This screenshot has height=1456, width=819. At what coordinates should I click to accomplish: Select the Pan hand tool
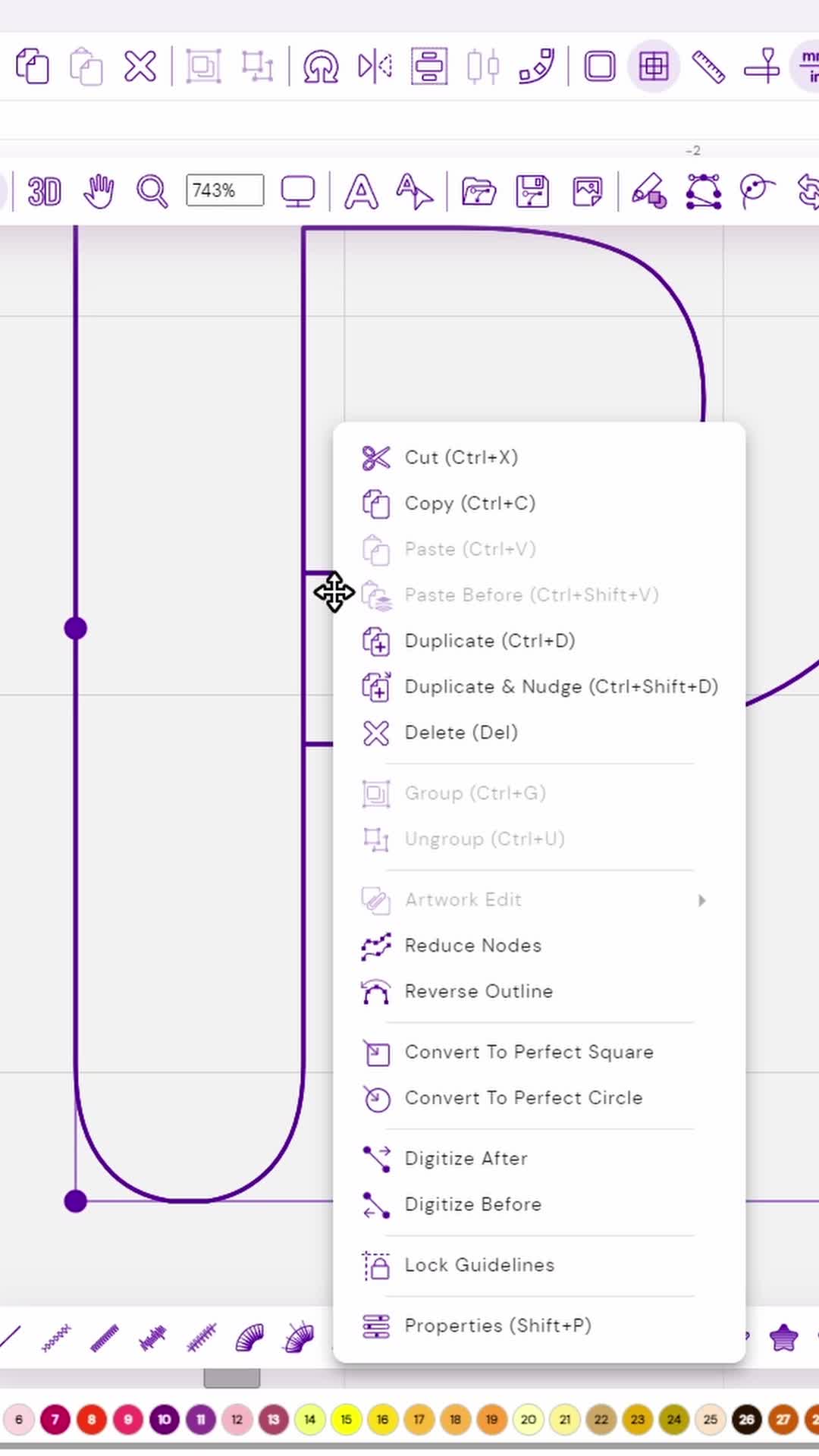[x=99, y=191]
